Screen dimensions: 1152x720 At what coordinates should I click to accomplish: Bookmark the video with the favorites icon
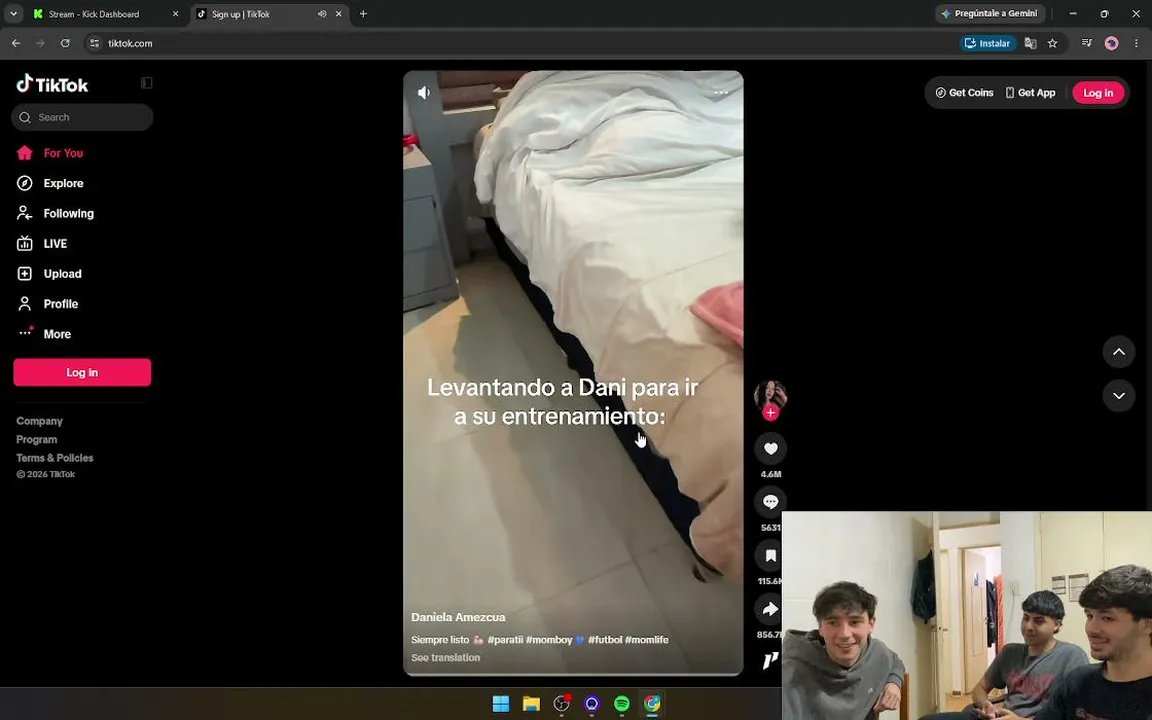tap(770, 555)
